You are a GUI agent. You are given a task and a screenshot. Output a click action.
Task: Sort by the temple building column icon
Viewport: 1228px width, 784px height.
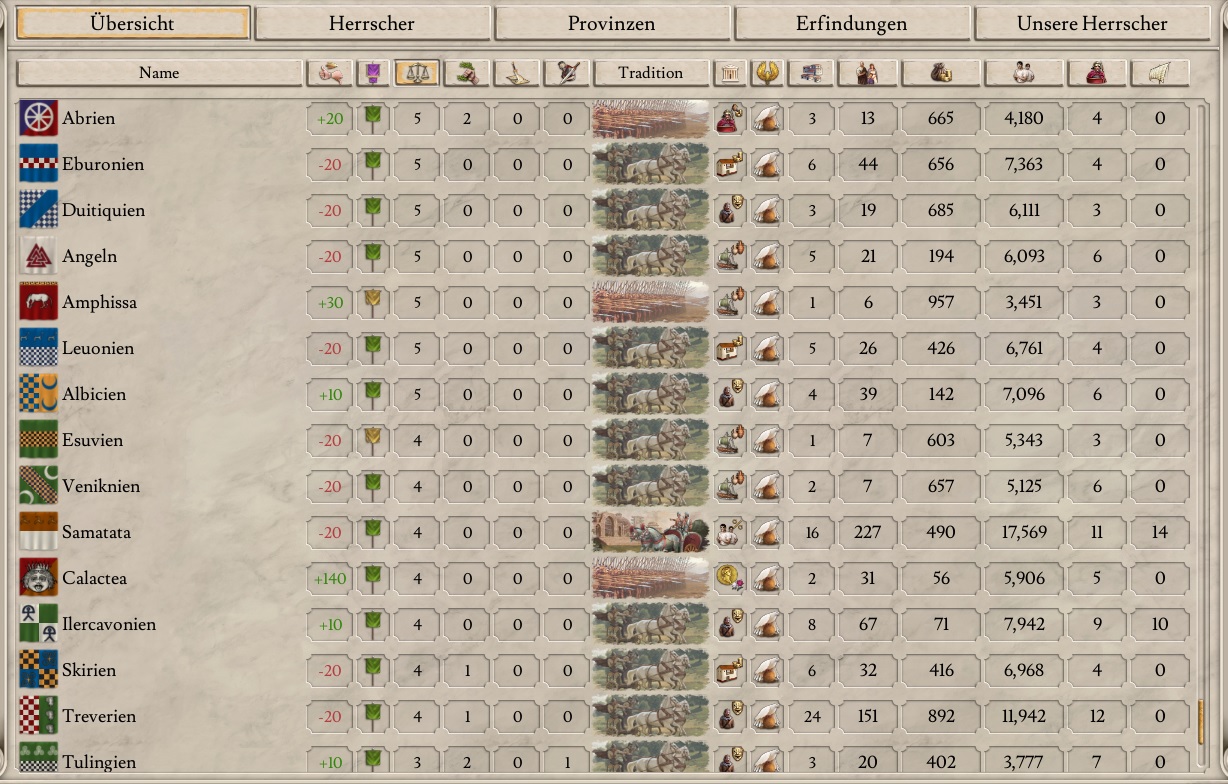(x=729, y=73)
